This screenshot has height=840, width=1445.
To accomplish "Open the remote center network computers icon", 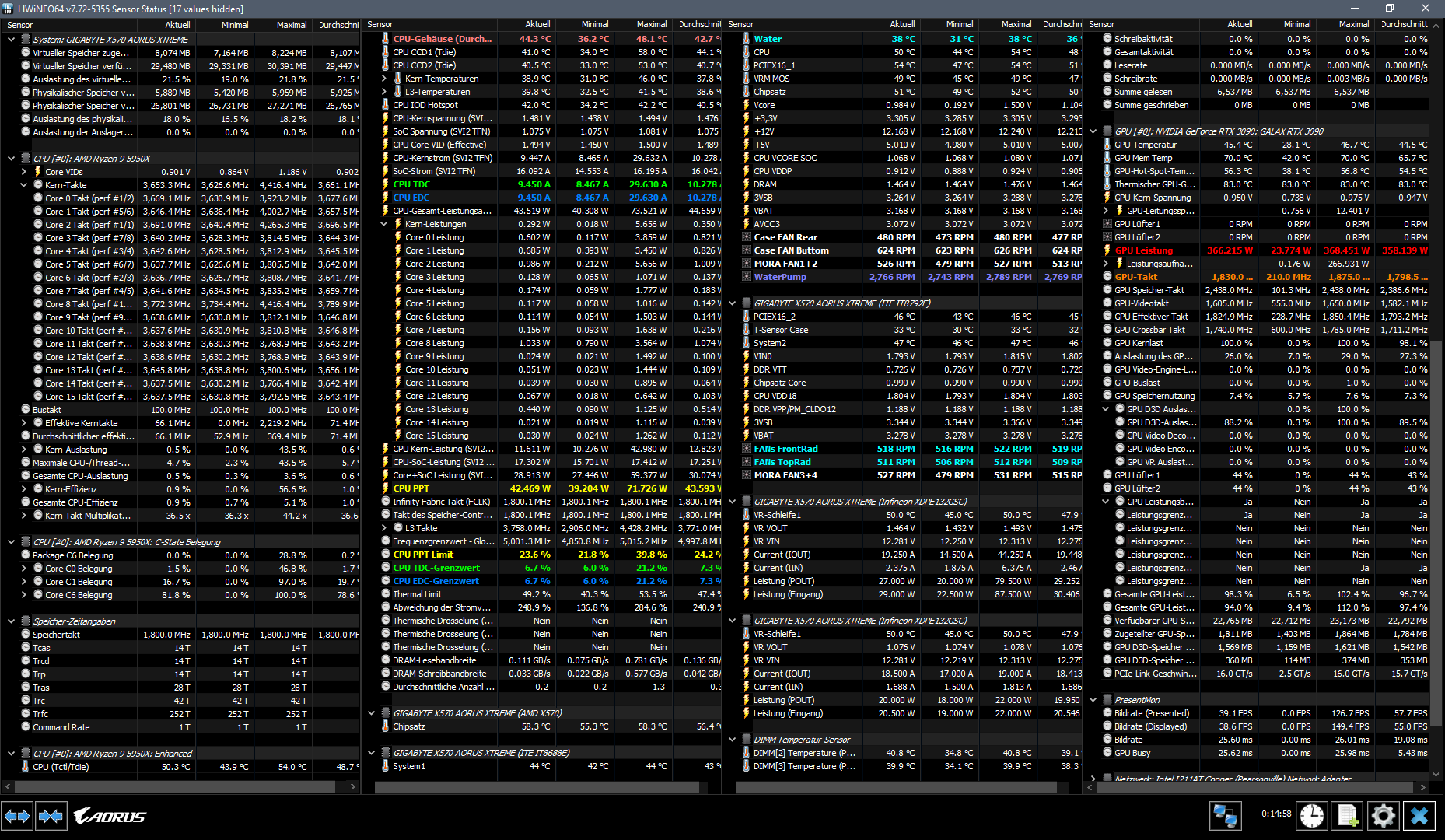I will 1225,816.
